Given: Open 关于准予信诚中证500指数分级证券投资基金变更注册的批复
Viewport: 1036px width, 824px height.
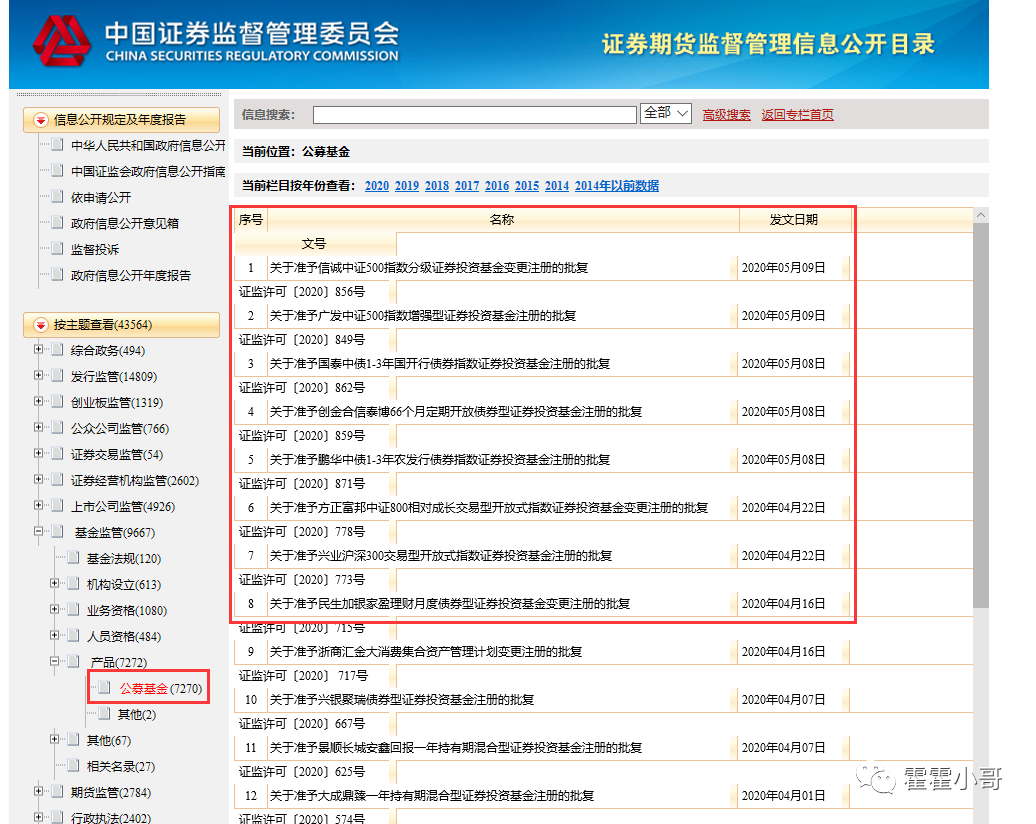Looking at the screenshot, I should [x=429, y=268].
